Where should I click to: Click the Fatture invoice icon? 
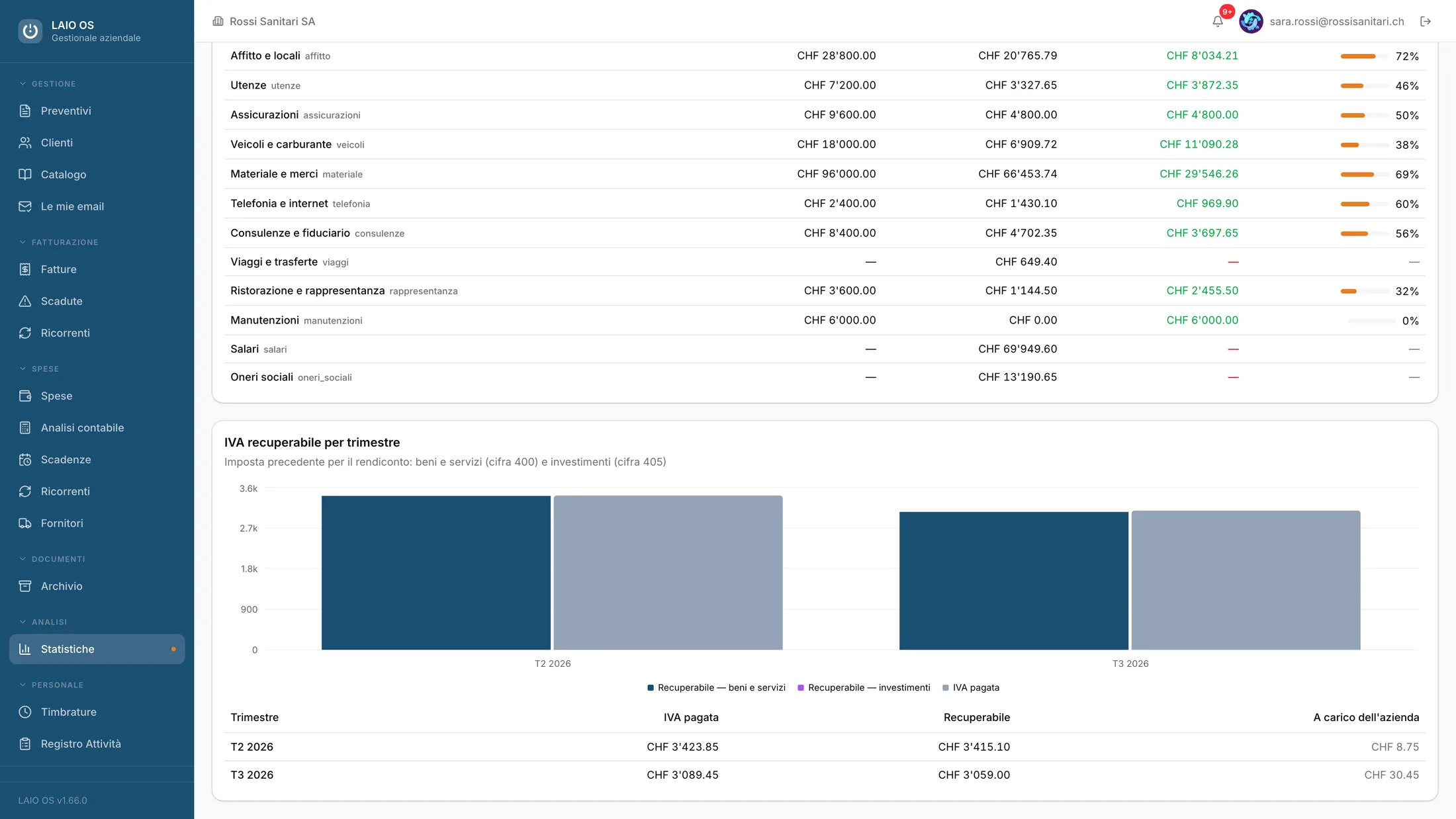[x=25, y=269]
